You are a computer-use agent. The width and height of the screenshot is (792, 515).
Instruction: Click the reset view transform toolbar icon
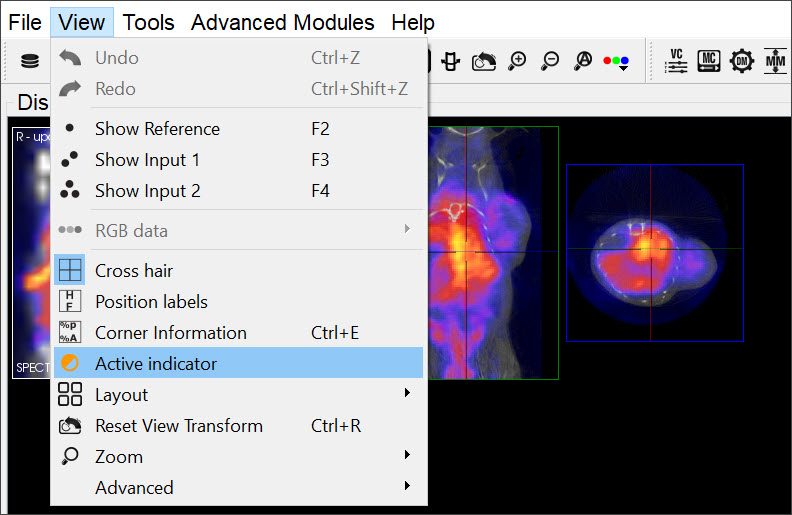pos(484,61)
